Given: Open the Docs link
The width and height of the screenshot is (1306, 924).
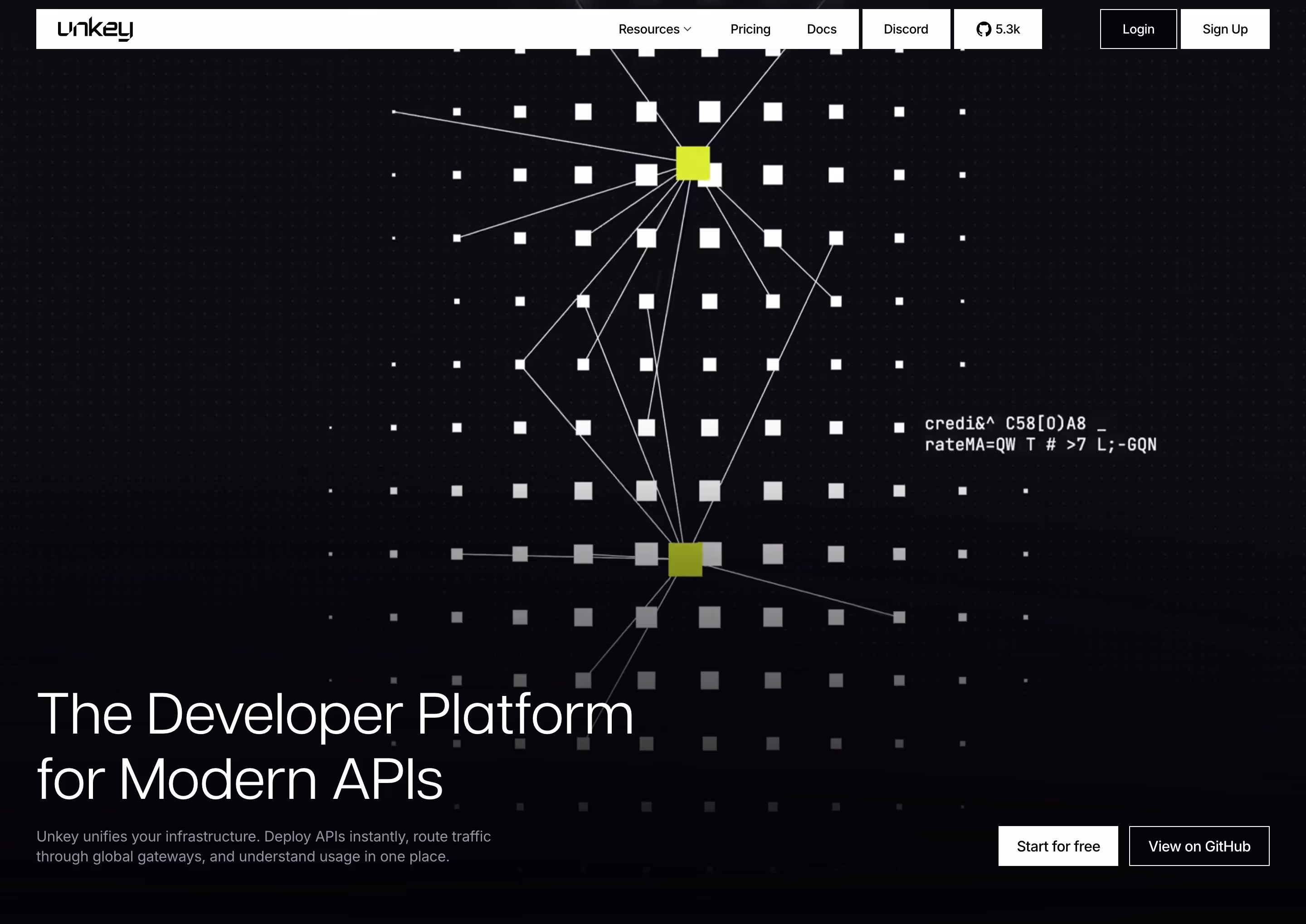Looking at the screenshot, I should 821,29.
